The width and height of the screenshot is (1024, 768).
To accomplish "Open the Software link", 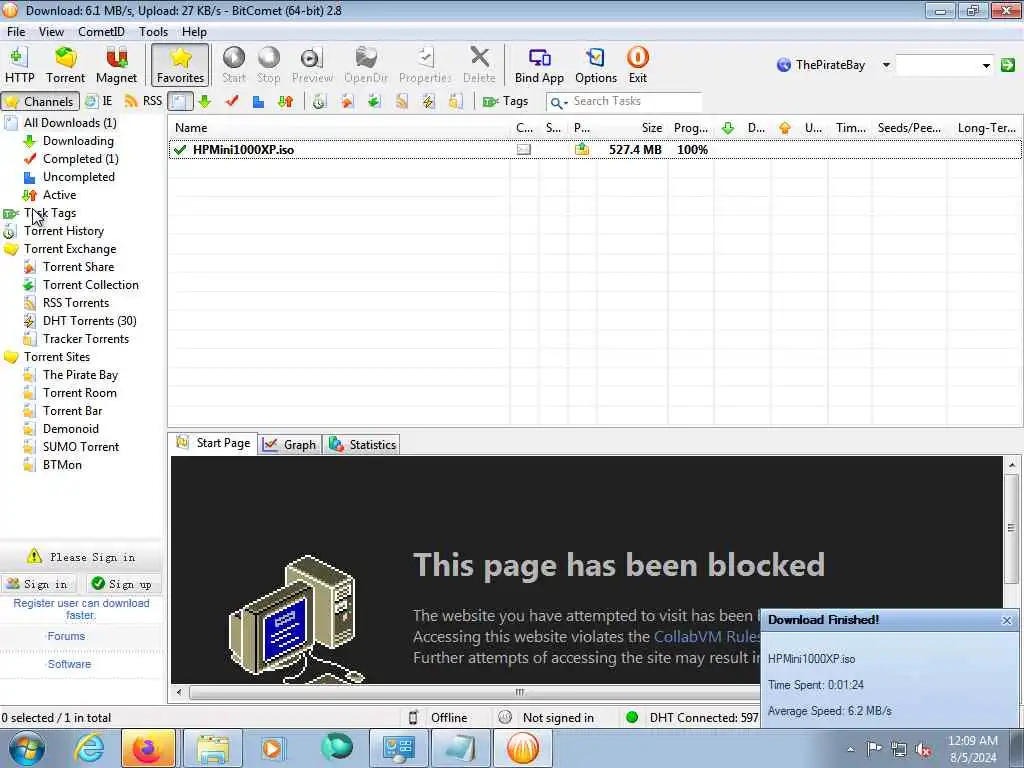I will click(x=69, y=664).
